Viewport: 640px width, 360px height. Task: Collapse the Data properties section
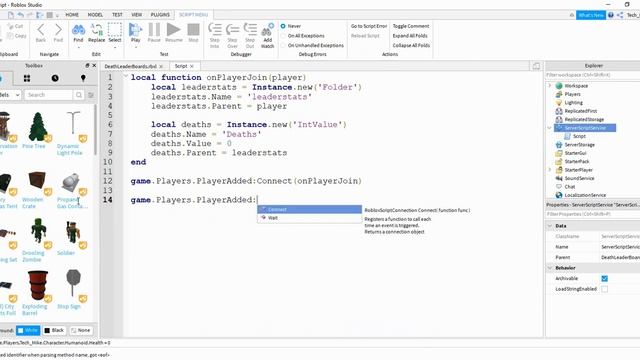tap(550, 226)
